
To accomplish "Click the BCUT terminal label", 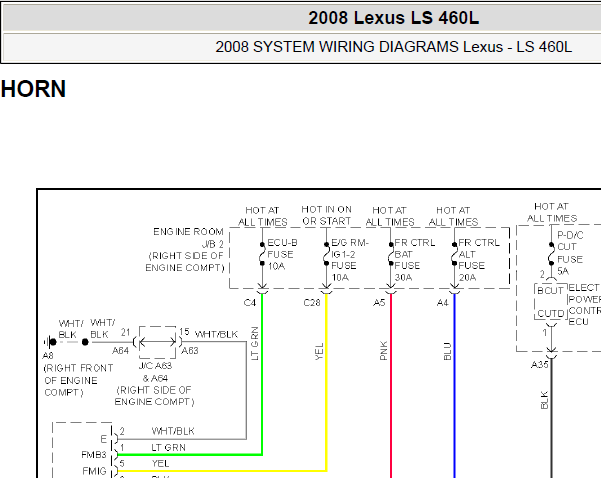I will pyautogui.click(x=550, y=291).
